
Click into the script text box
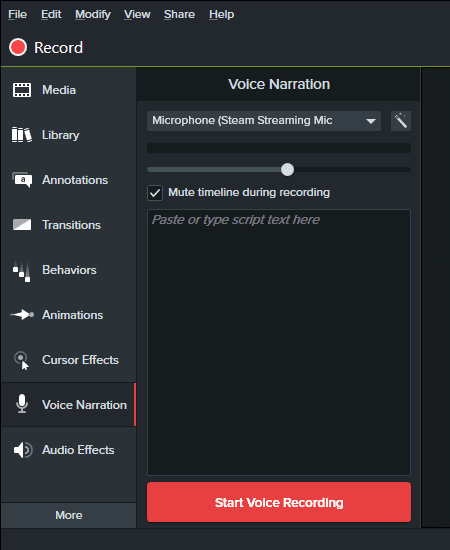[279, 342]
